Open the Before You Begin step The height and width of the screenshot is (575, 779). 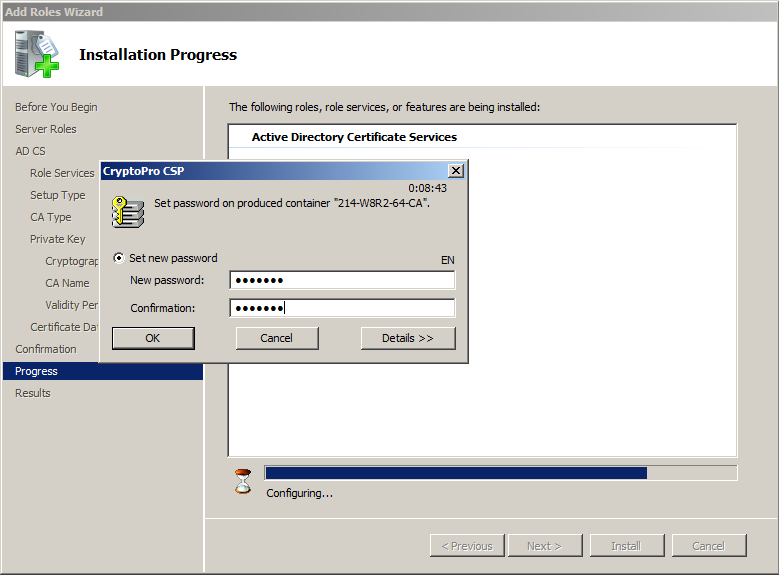click(x=56, y=107)
